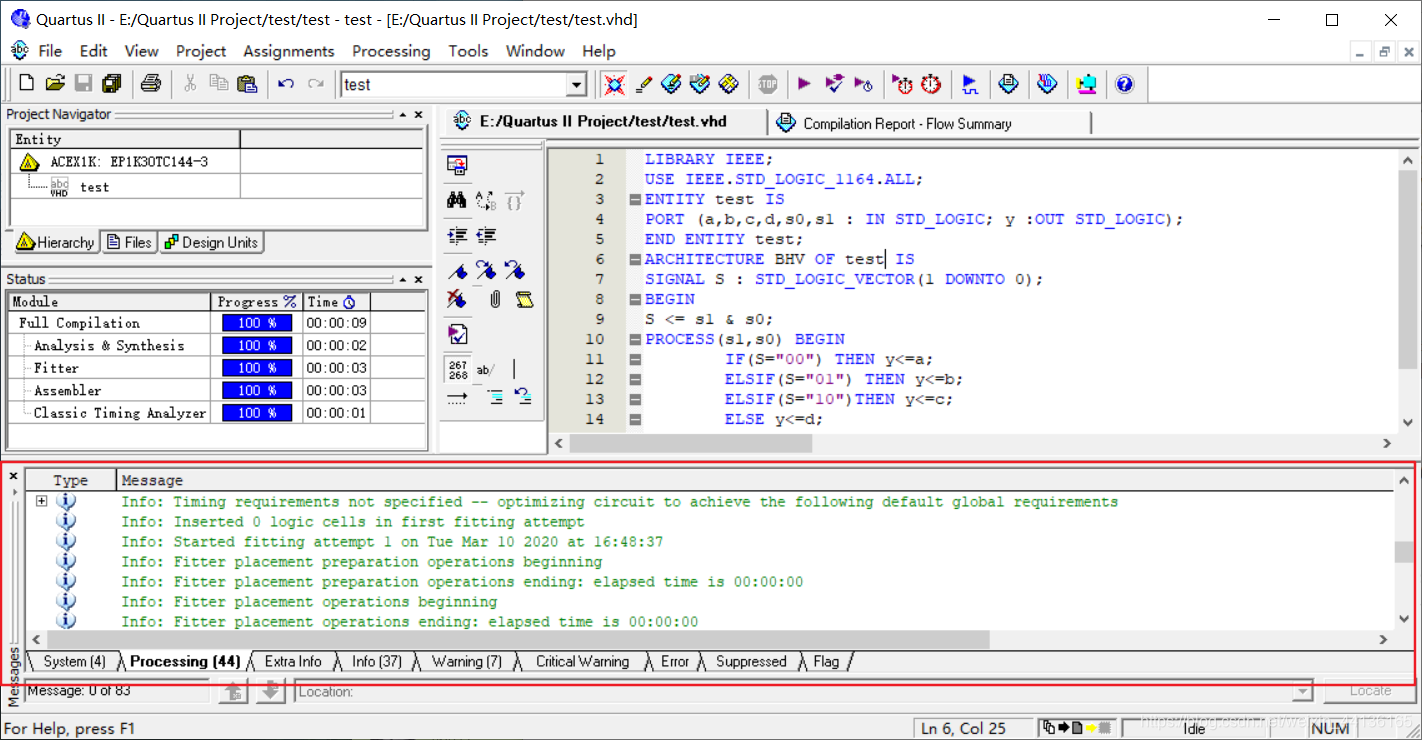1422x740 pixels.
Task: Open Help with the question mark icon
Action: click(x=1124, y=84)
